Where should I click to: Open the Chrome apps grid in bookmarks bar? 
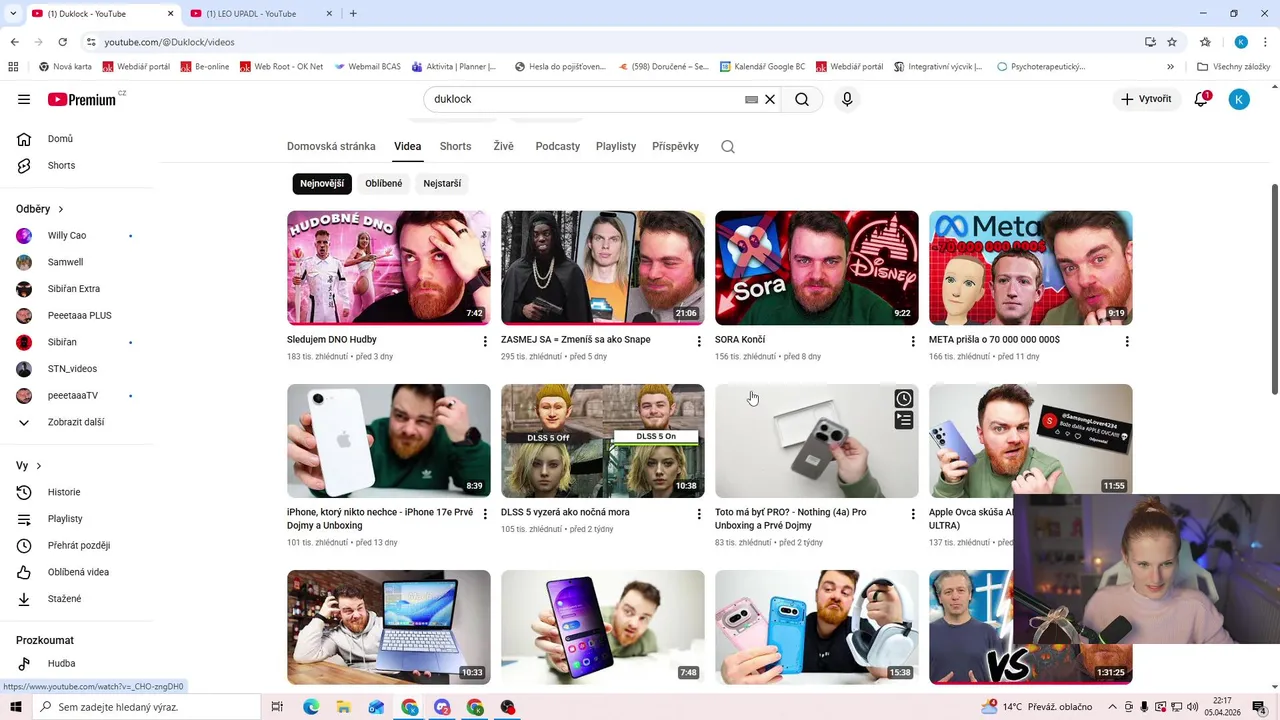[13, 67]
